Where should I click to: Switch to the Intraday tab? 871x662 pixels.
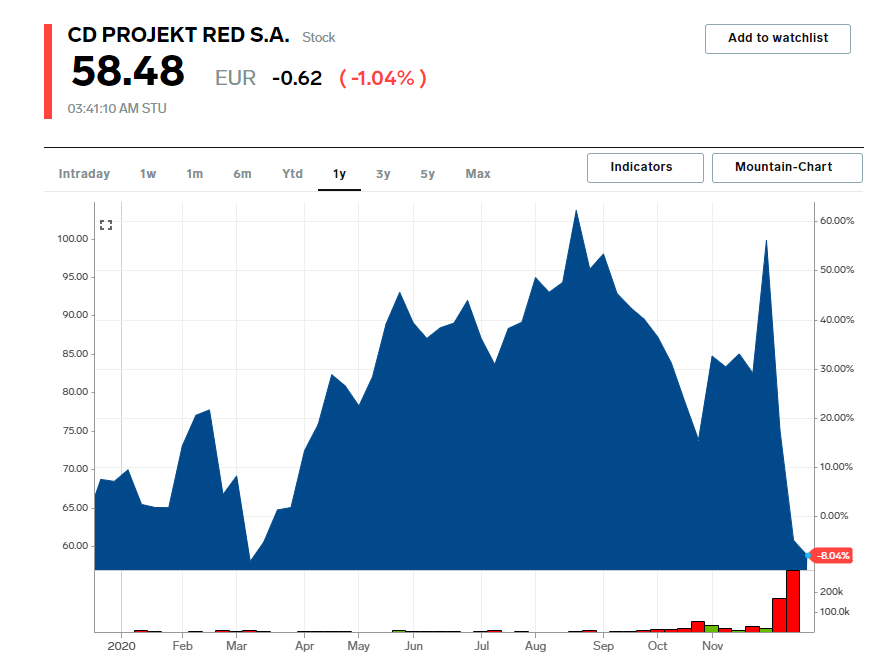pos(84,174)
